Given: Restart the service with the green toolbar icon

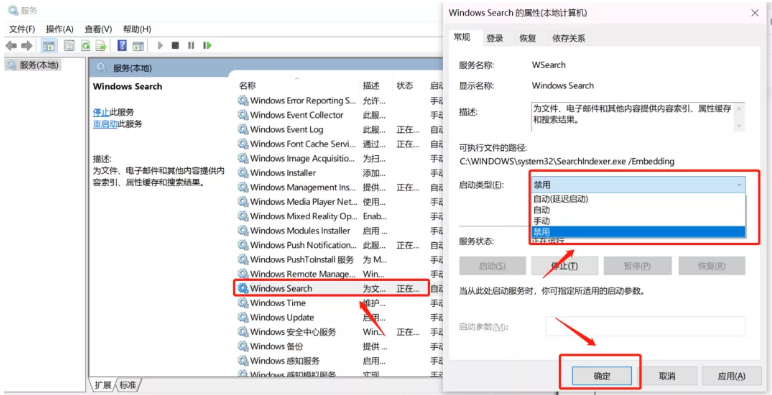Looking at the screenshot, I should coord(207,46).
